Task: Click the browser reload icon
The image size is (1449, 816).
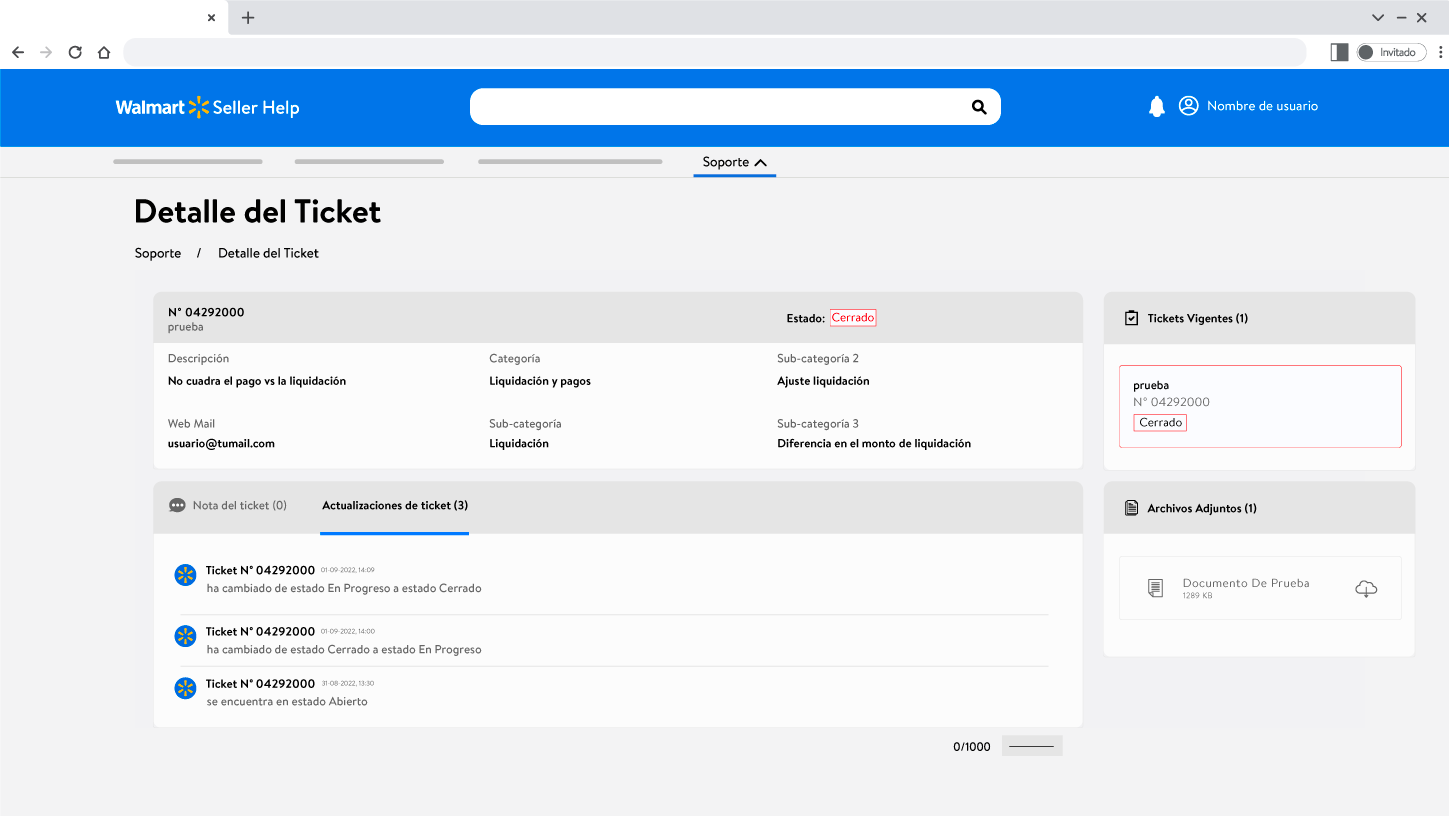Action: tap(75, 52)
